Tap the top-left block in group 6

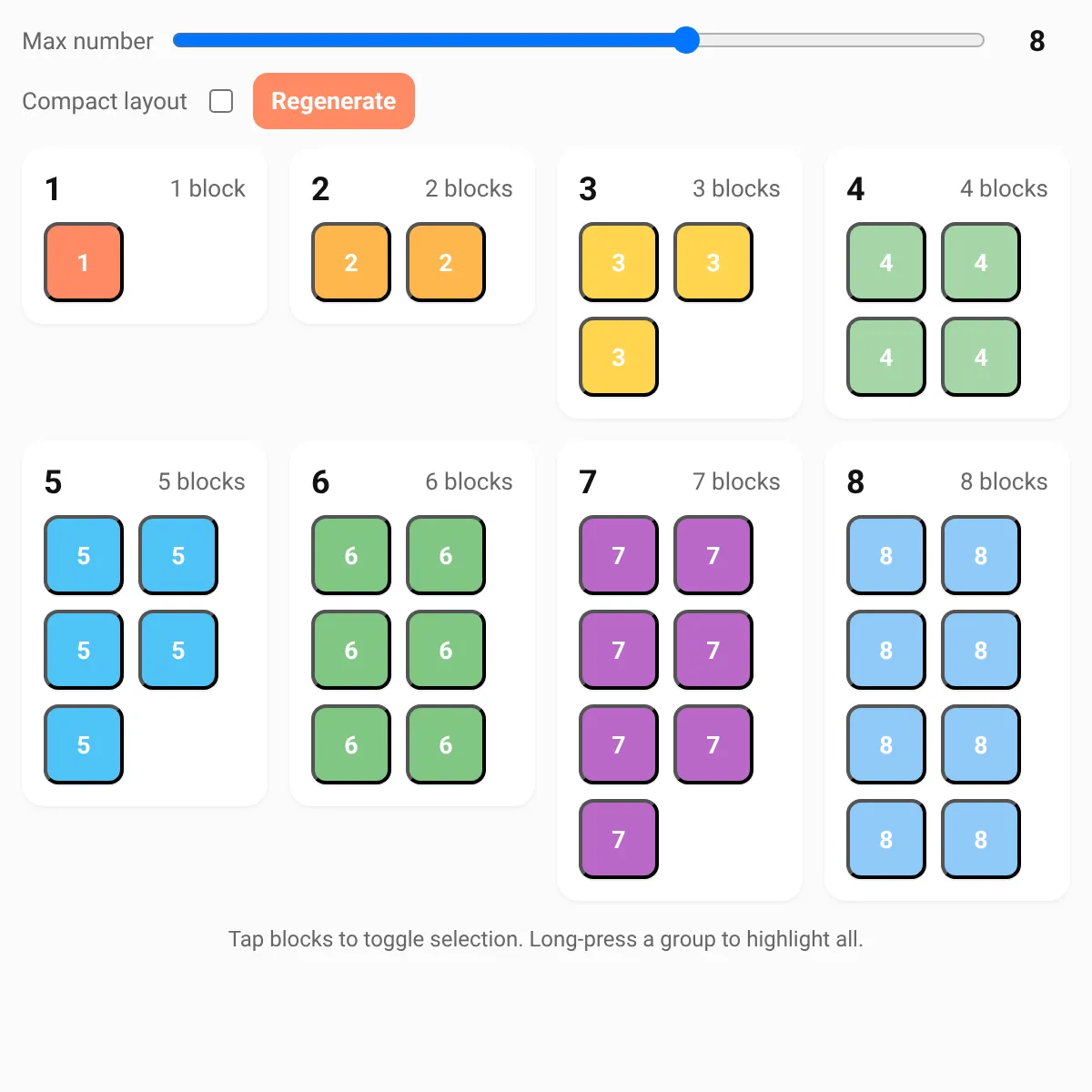pos(351,555)
